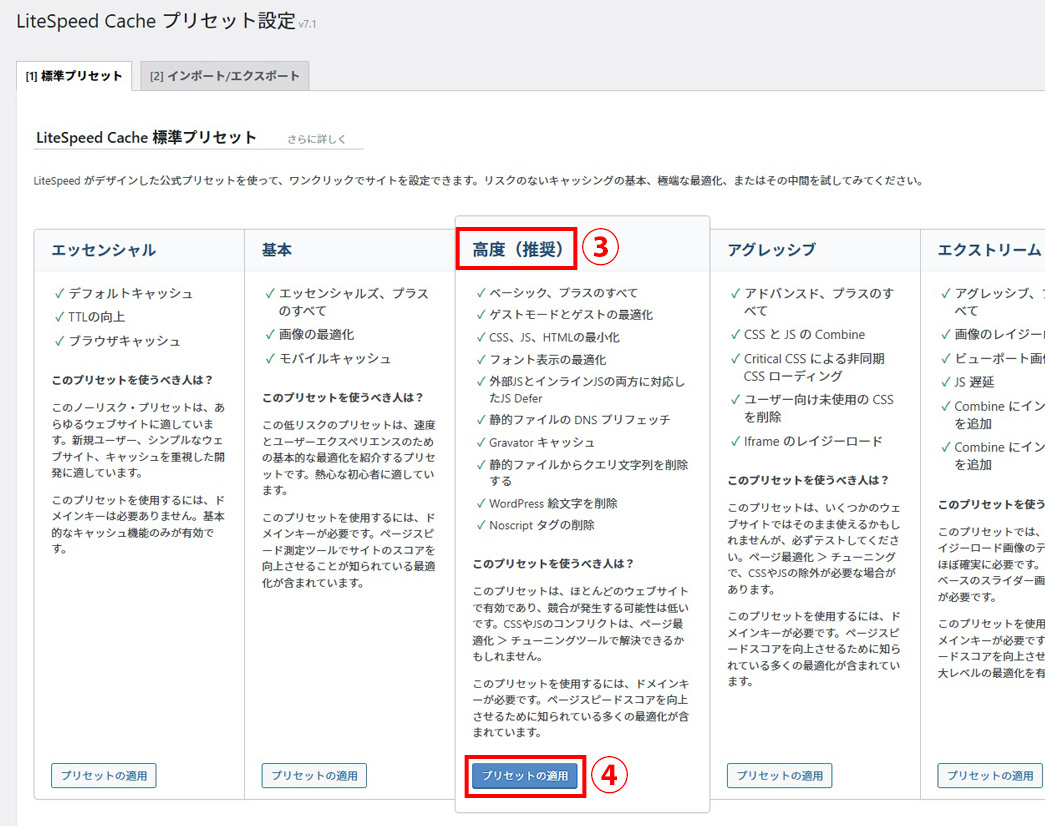1045x826 pixels.
Task: Select the CSS と JS の Combine item
Action: click(804, 335)
